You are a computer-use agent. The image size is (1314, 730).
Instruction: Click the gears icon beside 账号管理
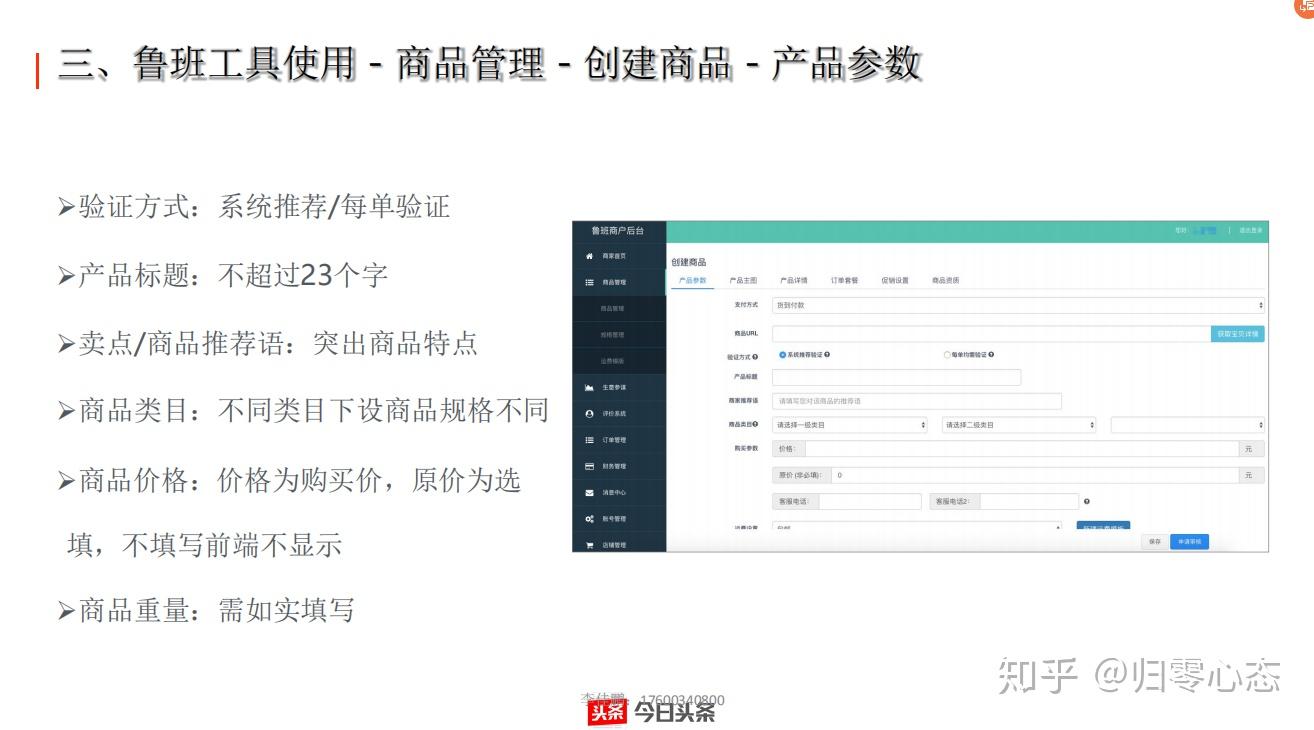click(x=590, y=519)
